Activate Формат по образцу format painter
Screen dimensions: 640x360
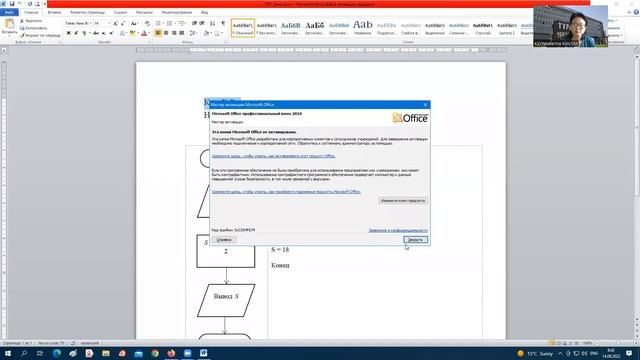[x=40, y=36]
